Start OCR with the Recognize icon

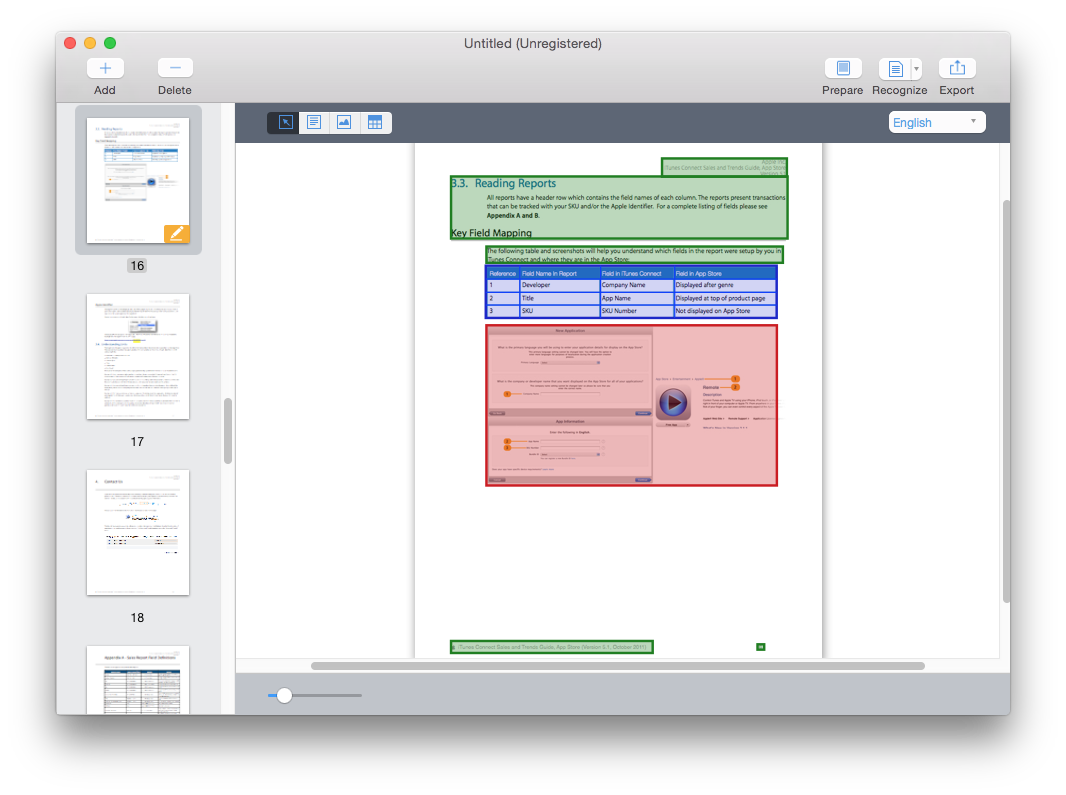895,68
